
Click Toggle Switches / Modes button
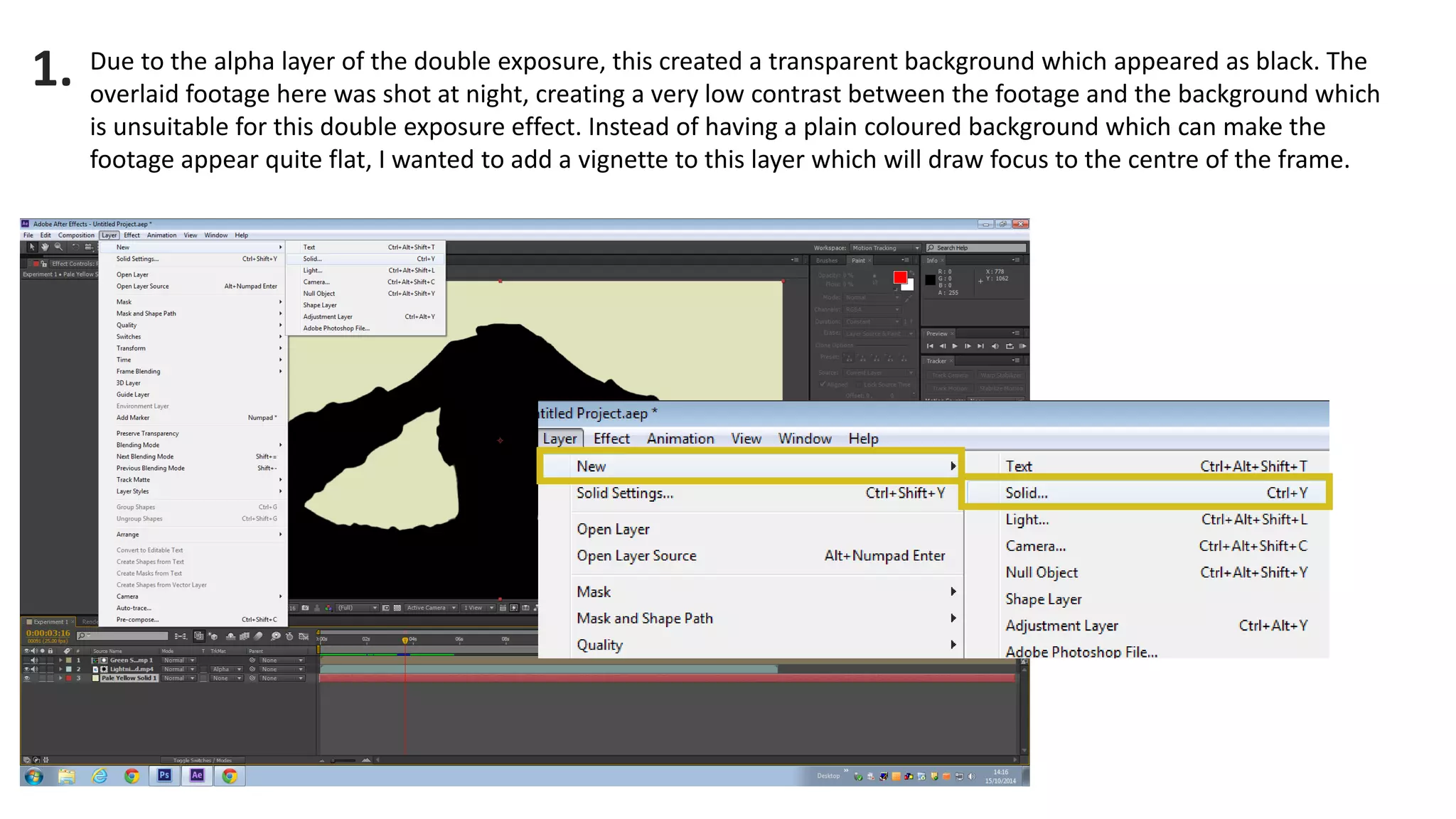pos(202,760)
